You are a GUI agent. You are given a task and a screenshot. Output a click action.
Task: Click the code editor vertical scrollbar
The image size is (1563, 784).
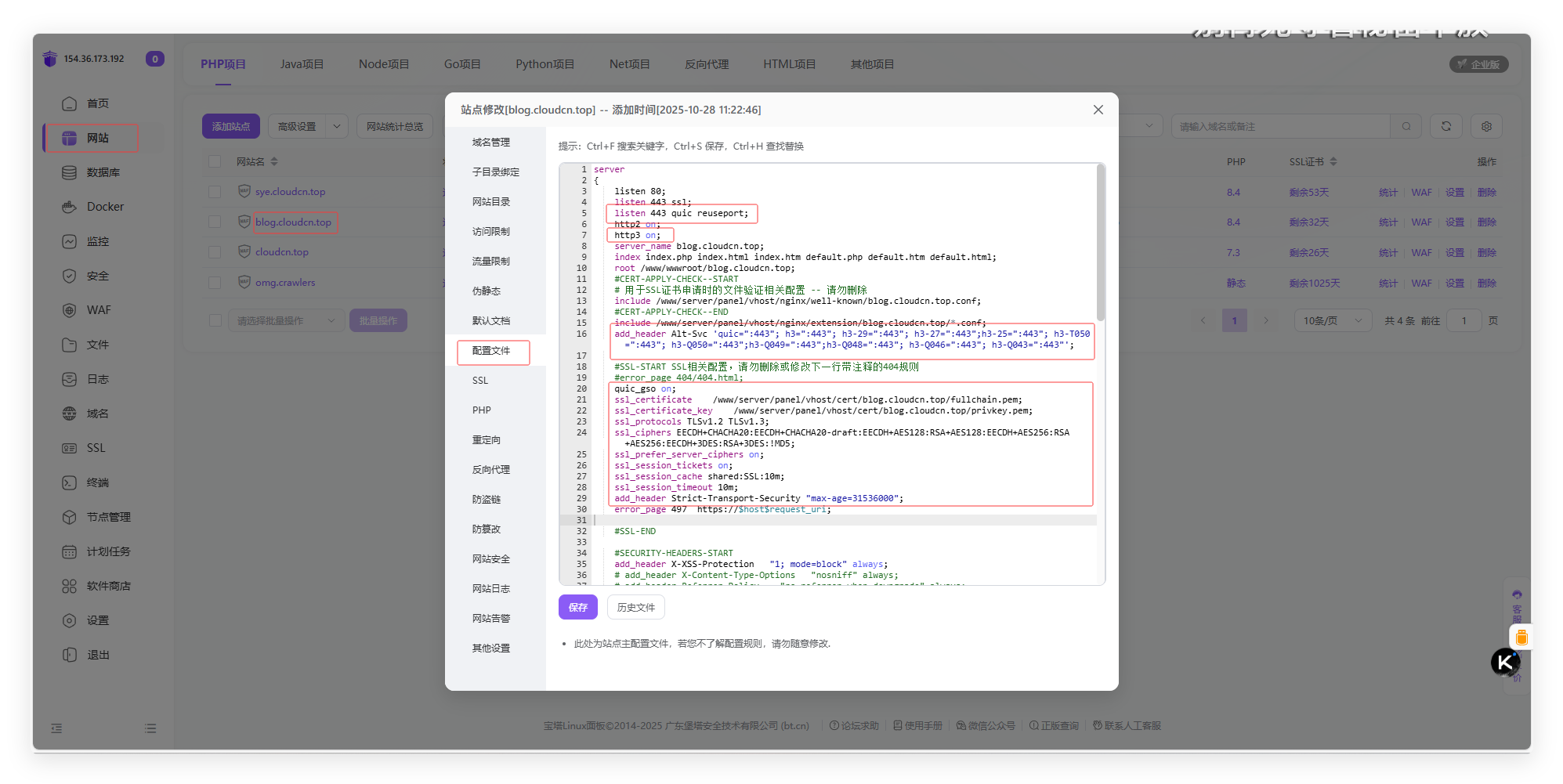pyautogui.click(x=1101, y=243)
